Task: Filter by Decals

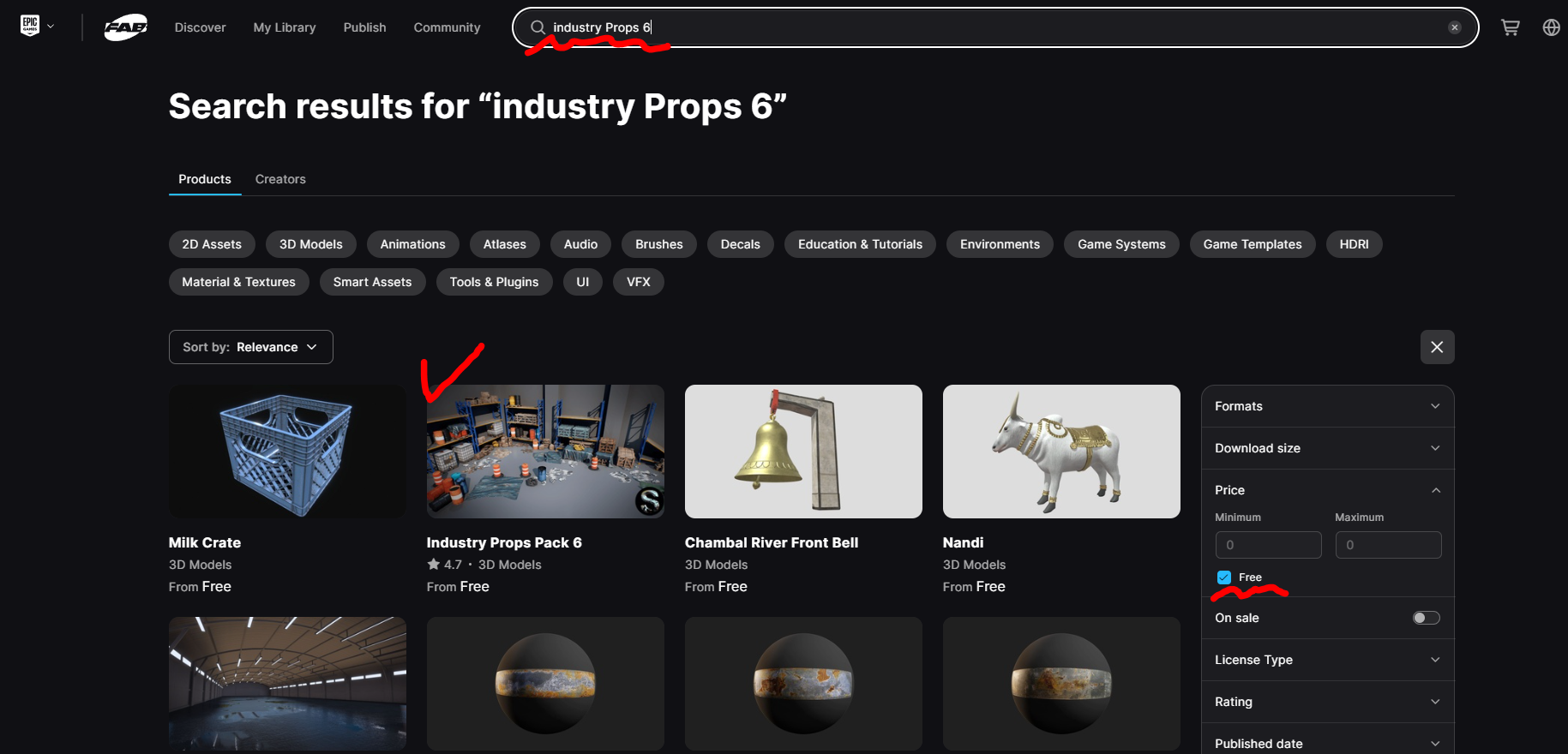Action: (741, 244)
